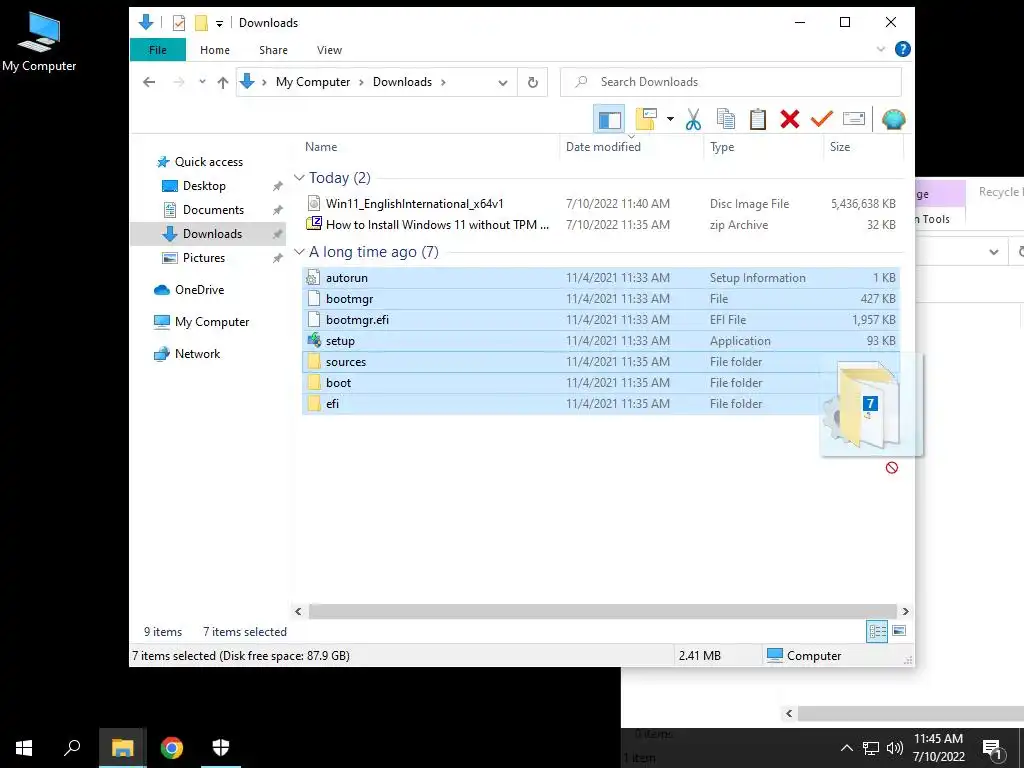The height and width of the screenshot is (768, 1024).
Task: Select the How to Install Windows 11 zip
Action: click(x=601, y=225)
